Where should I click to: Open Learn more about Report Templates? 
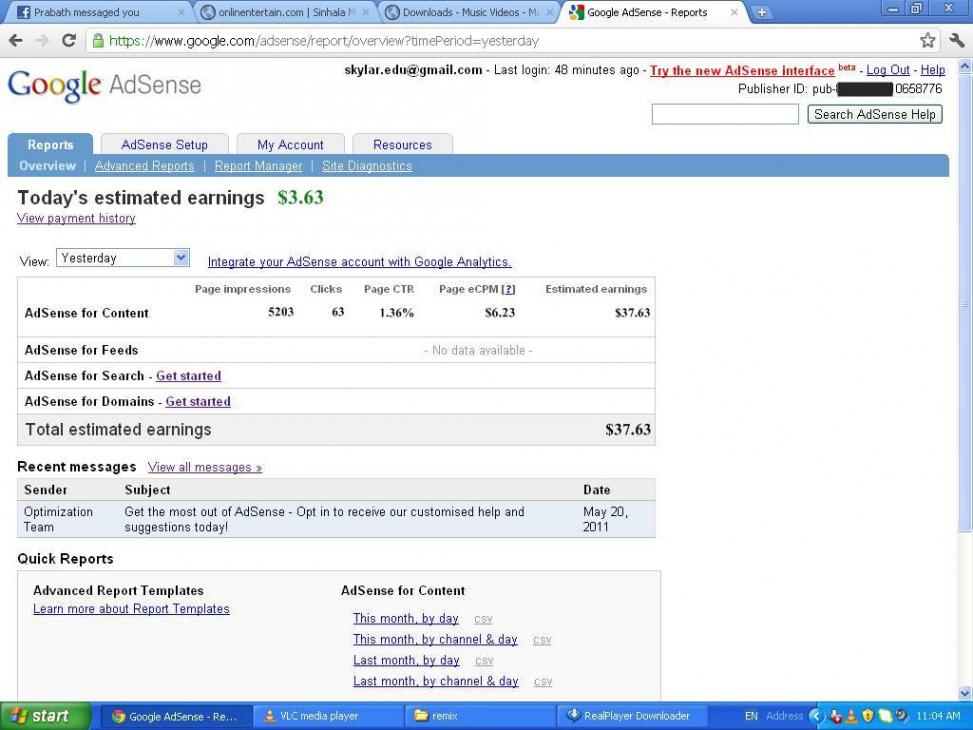click(131, 609)
